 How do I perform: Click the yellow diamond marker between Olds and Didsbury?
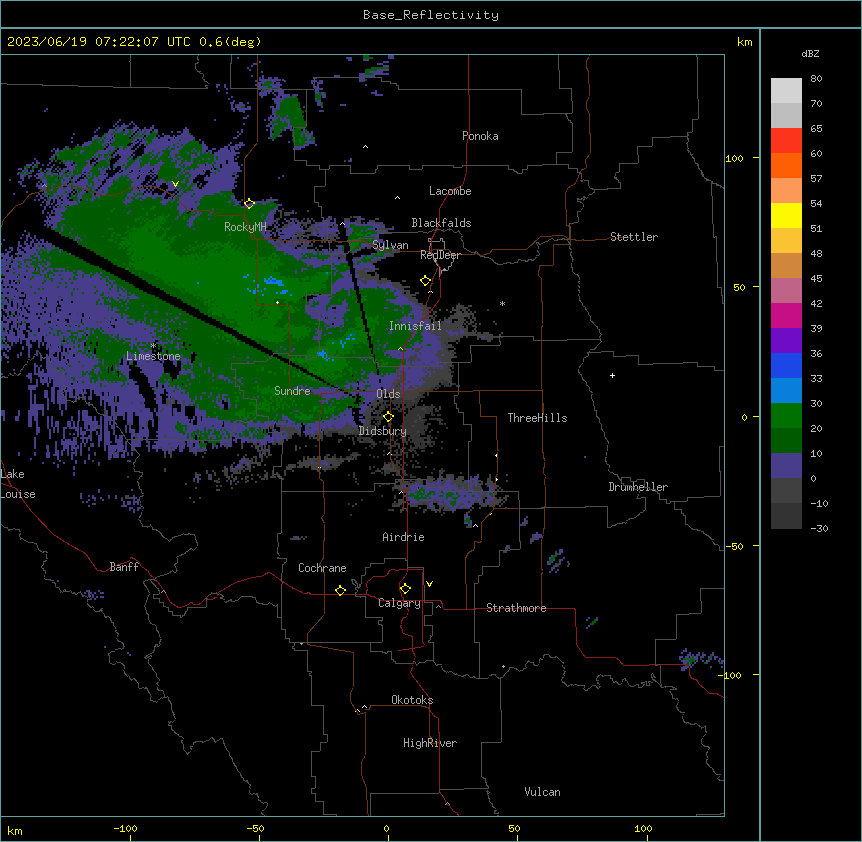coord(388,417)
